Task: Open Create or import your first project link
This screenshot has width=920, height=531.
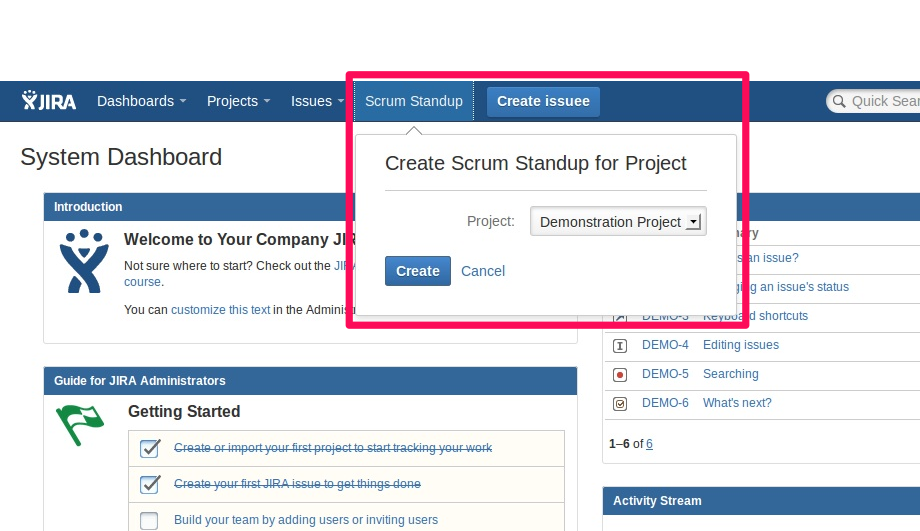Action: click(x=333, y=448)
